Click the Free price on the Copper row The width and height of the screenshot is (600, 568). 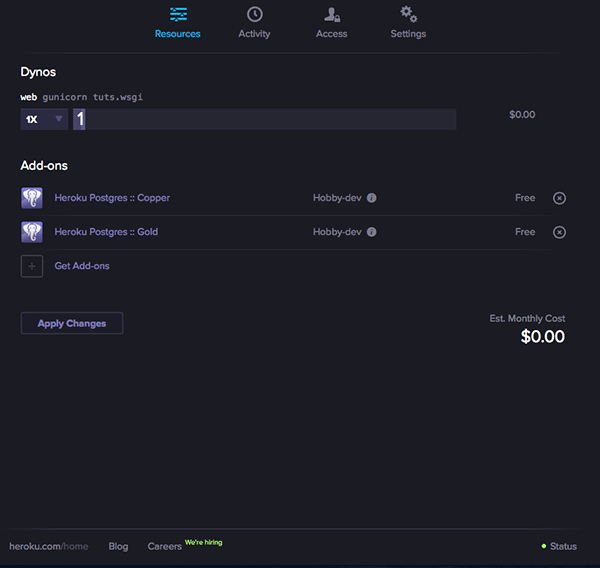525,198
